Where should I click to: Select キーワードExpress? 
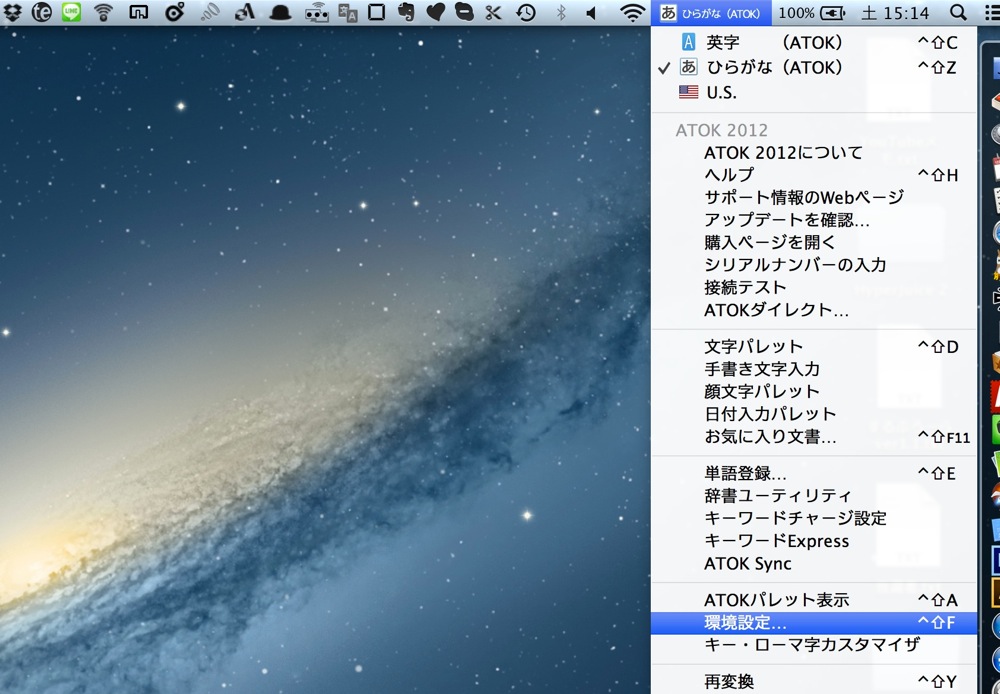coord(814,541)
